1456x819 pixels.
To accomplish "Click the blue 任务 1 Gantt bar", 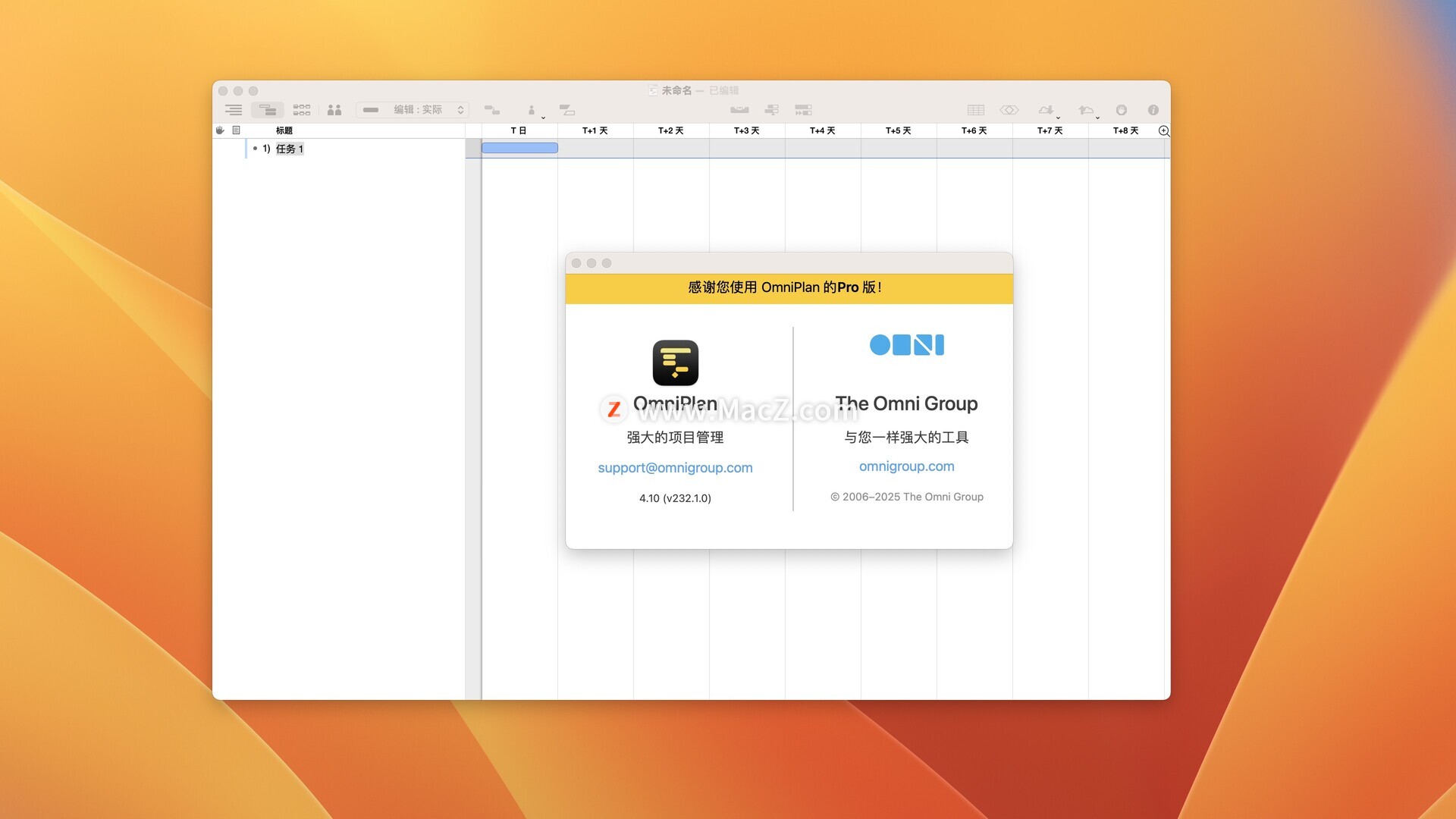I will click(x=519, y=148).
